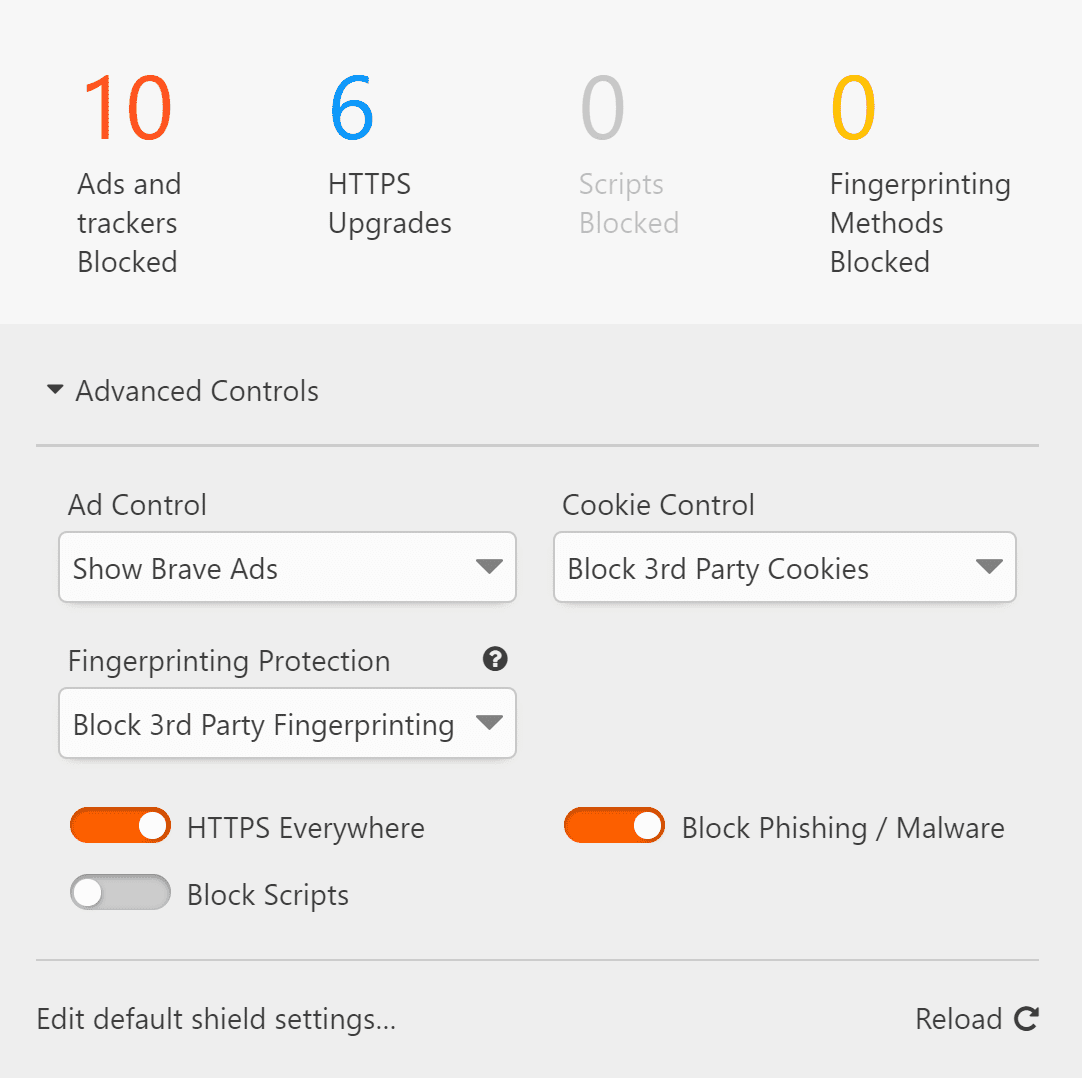Enable the Block Scripts toggle
Screen dimensions: 1082x1078
tap(120, 892)
